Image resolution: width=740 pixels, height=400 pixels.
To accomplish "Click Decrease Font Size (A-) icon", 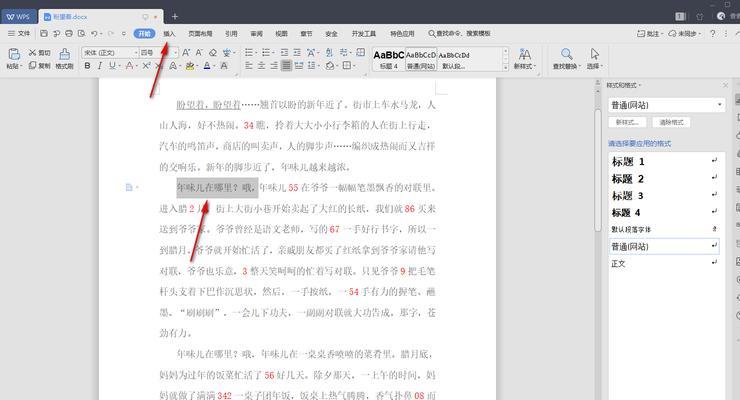I will [199, 52].
